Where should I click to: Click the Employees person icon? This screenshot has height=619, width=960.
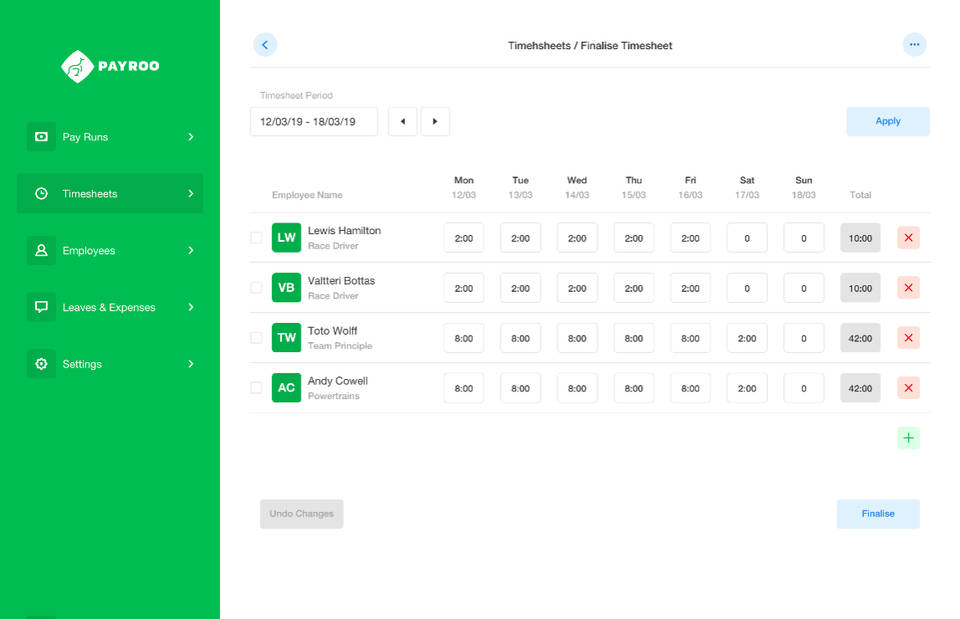coord(41,250)
